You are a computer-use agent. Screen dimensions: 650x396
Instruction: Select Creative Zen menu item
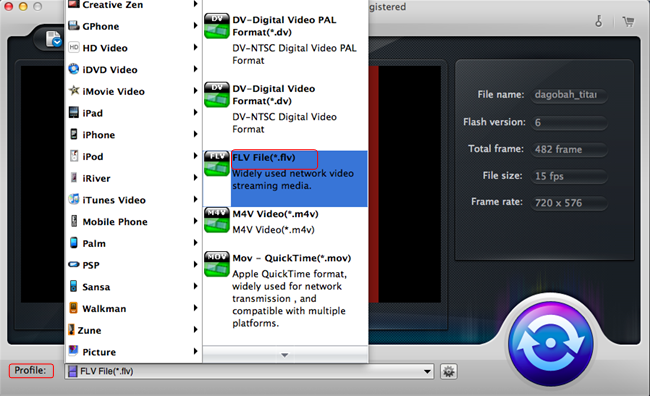pyautogui.click(x=133, y=5)
